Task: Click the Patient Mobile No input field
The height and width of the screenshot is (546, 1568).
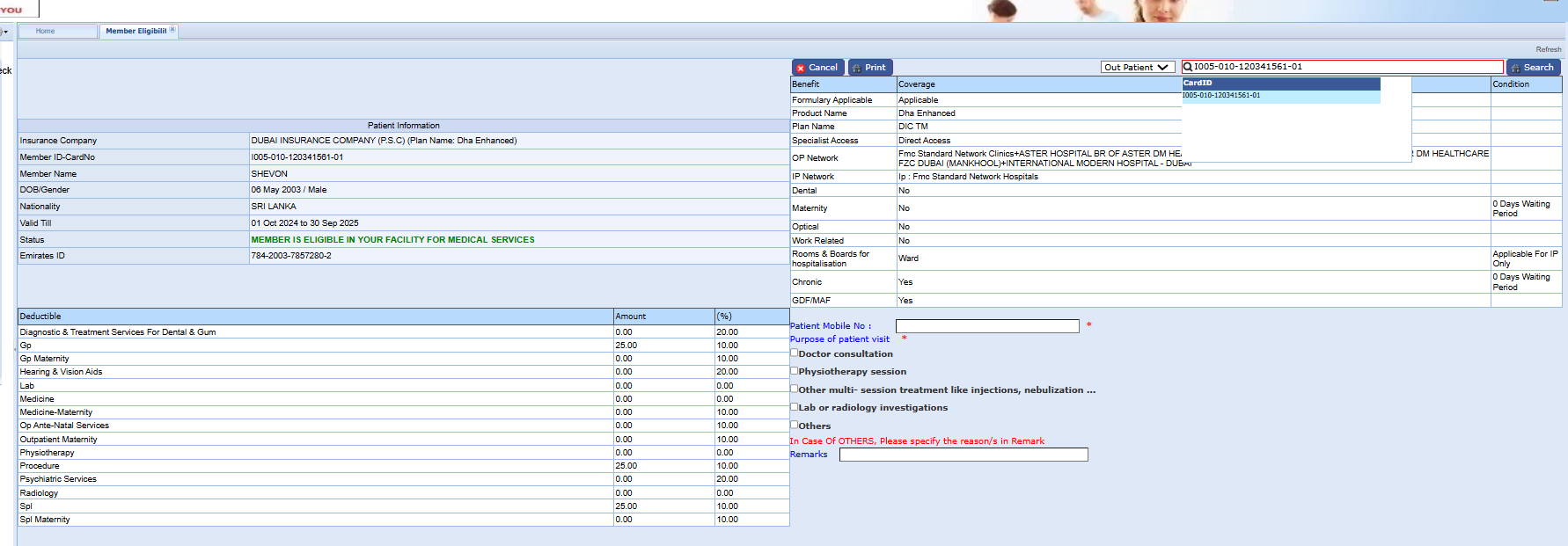Action: 986,326
